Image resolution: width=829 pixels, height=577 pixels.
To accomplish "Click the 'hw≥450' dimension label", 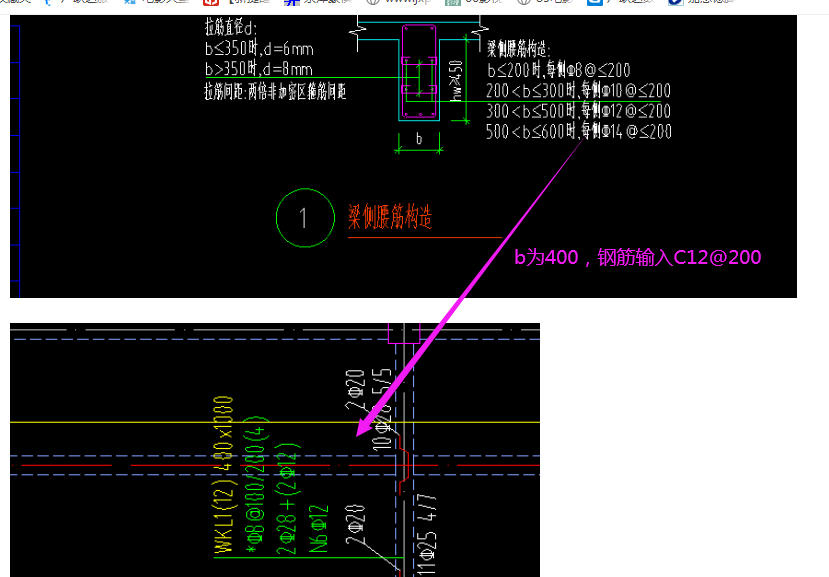I will coord(456,80).
